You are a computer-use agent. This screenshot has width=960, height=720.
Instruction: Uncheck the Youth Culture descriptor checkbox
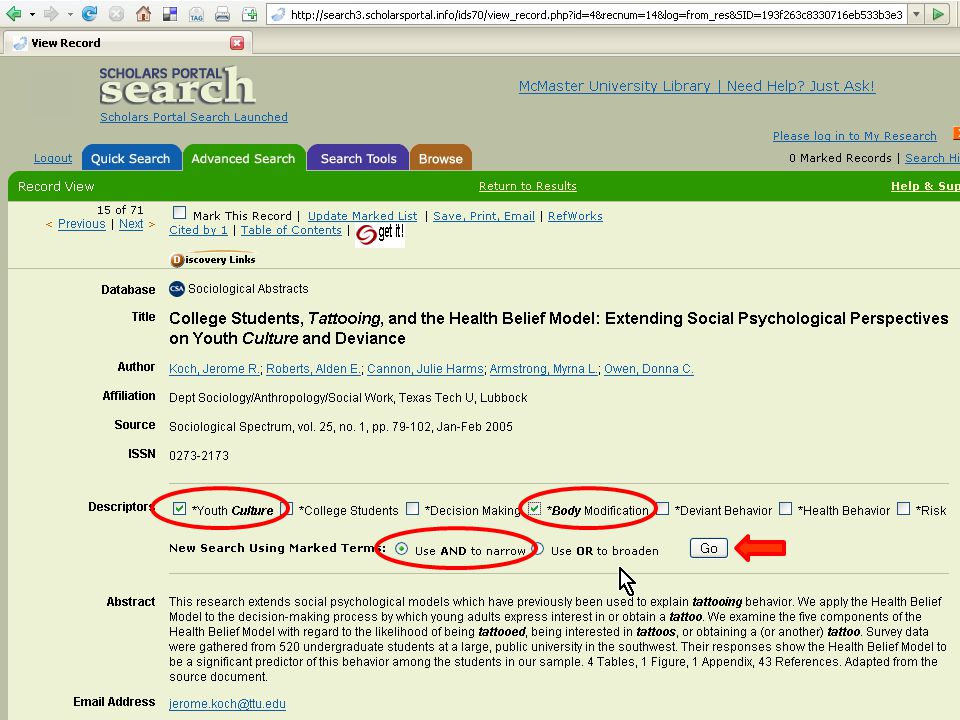[x=179, y=508]
